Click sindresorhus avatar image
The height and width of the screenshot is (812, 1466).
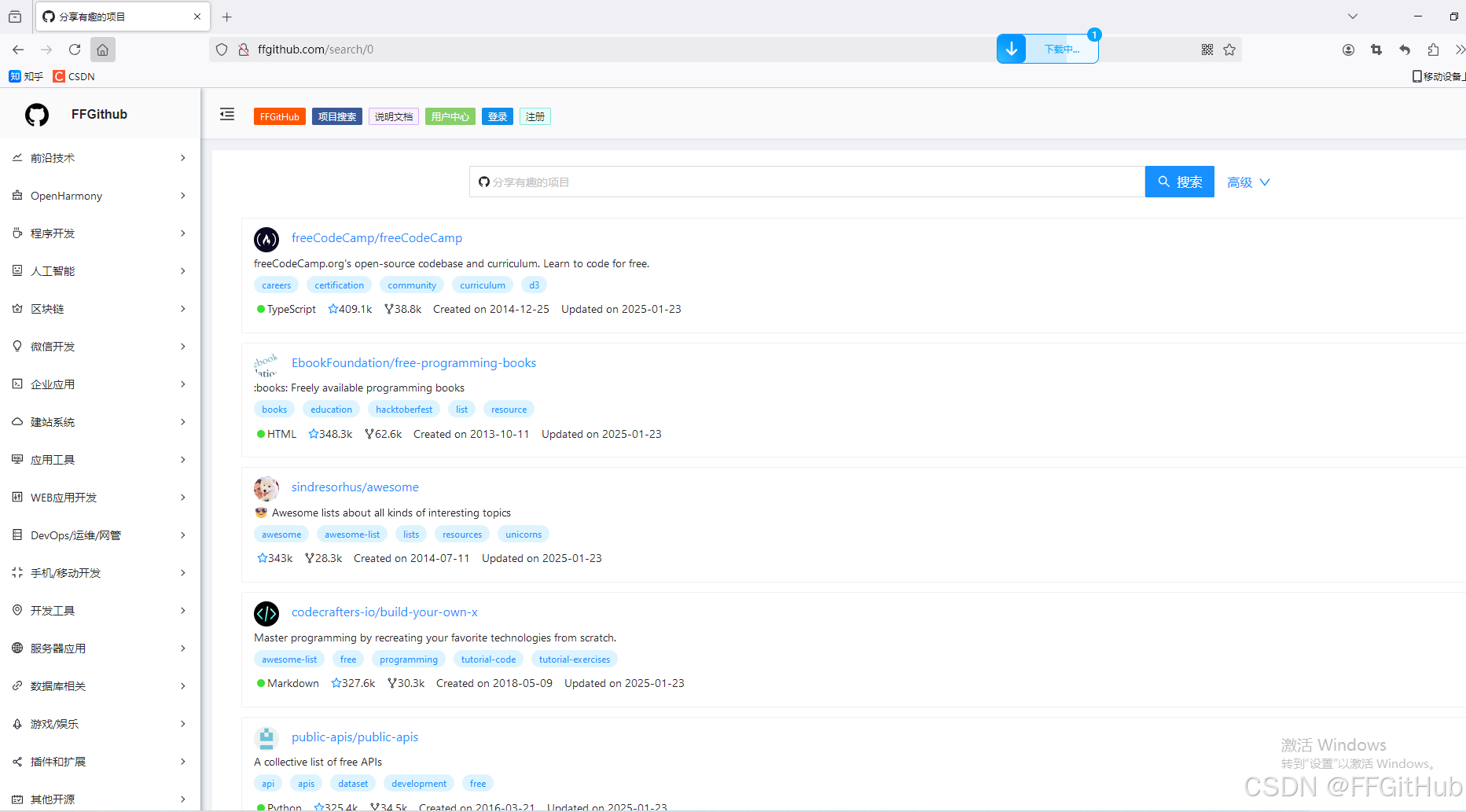click(x=266, y=488)
